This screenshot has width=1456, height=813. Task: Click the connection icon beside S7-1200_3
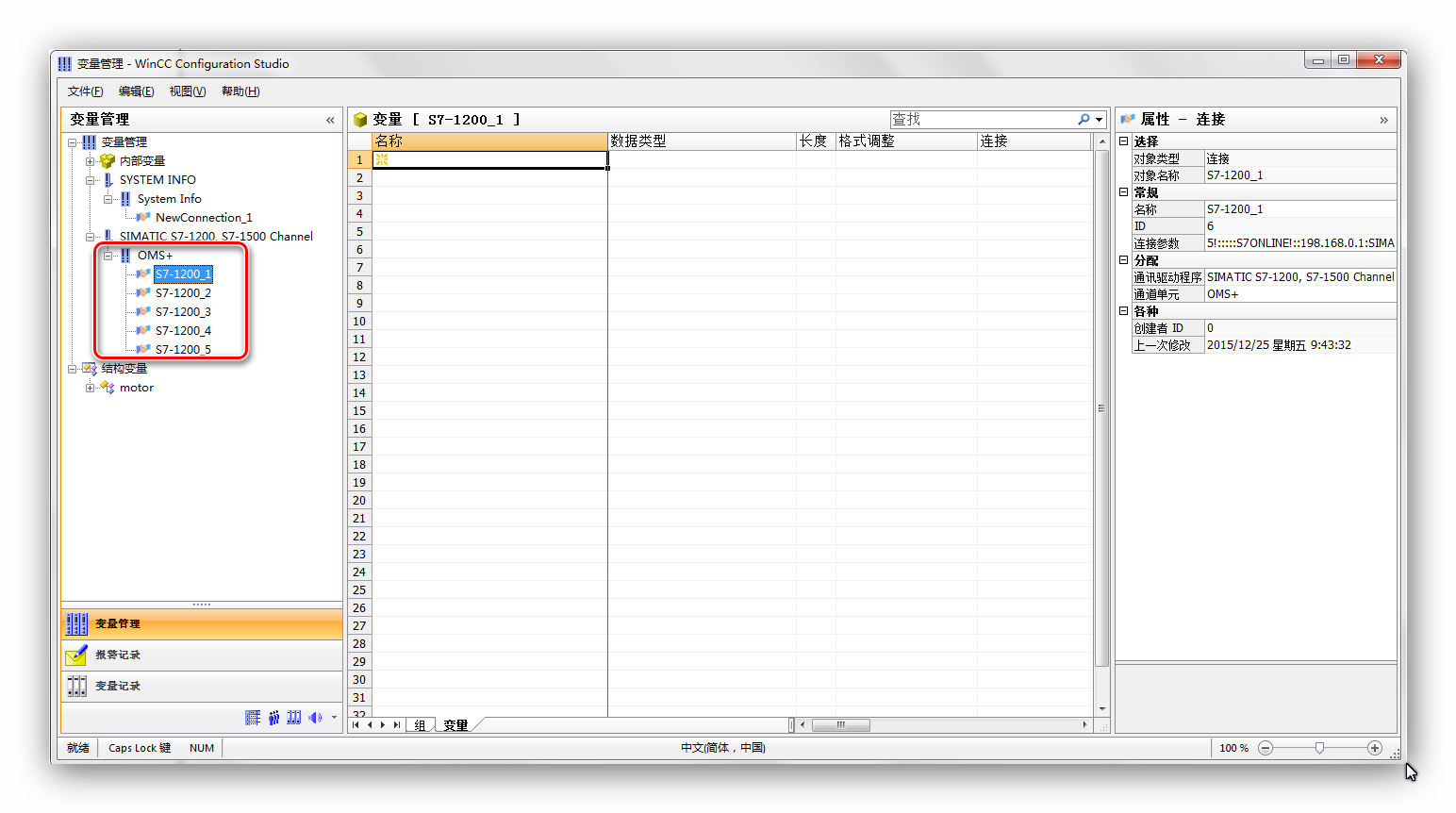143,311
